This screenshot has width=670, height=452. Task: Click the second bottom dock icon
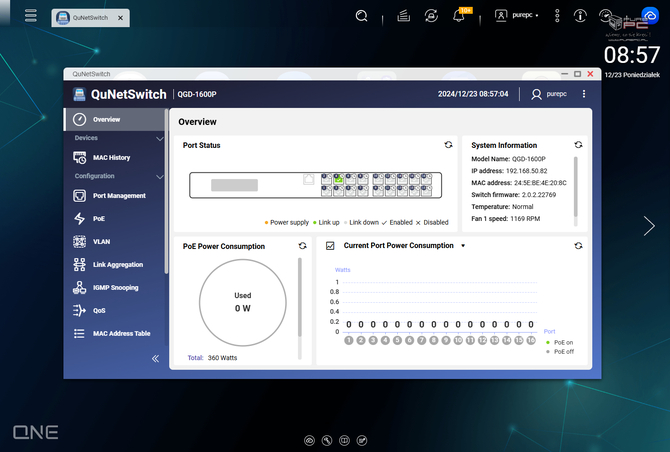coord(327,440)
